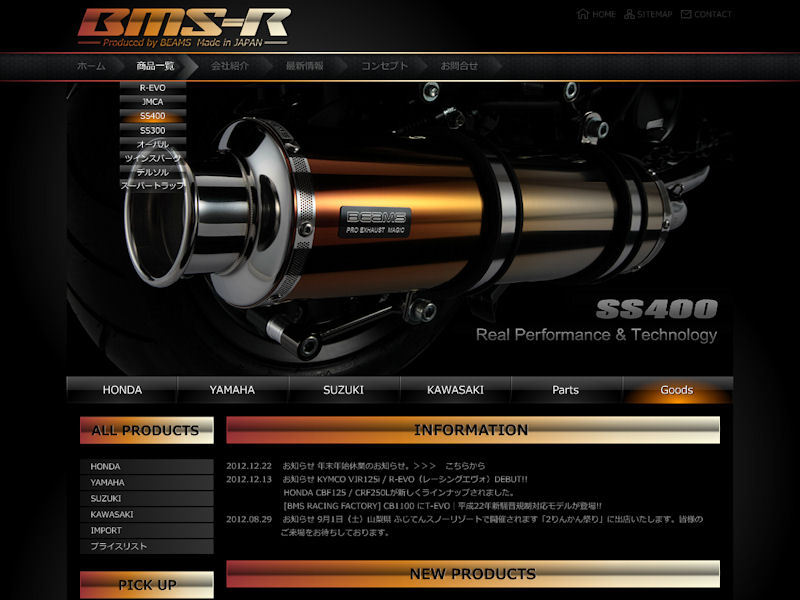This screenshot has height=600, width=800.
Task: Click the NEW PRODUCTS heading banner
Action: pos(473,573)
